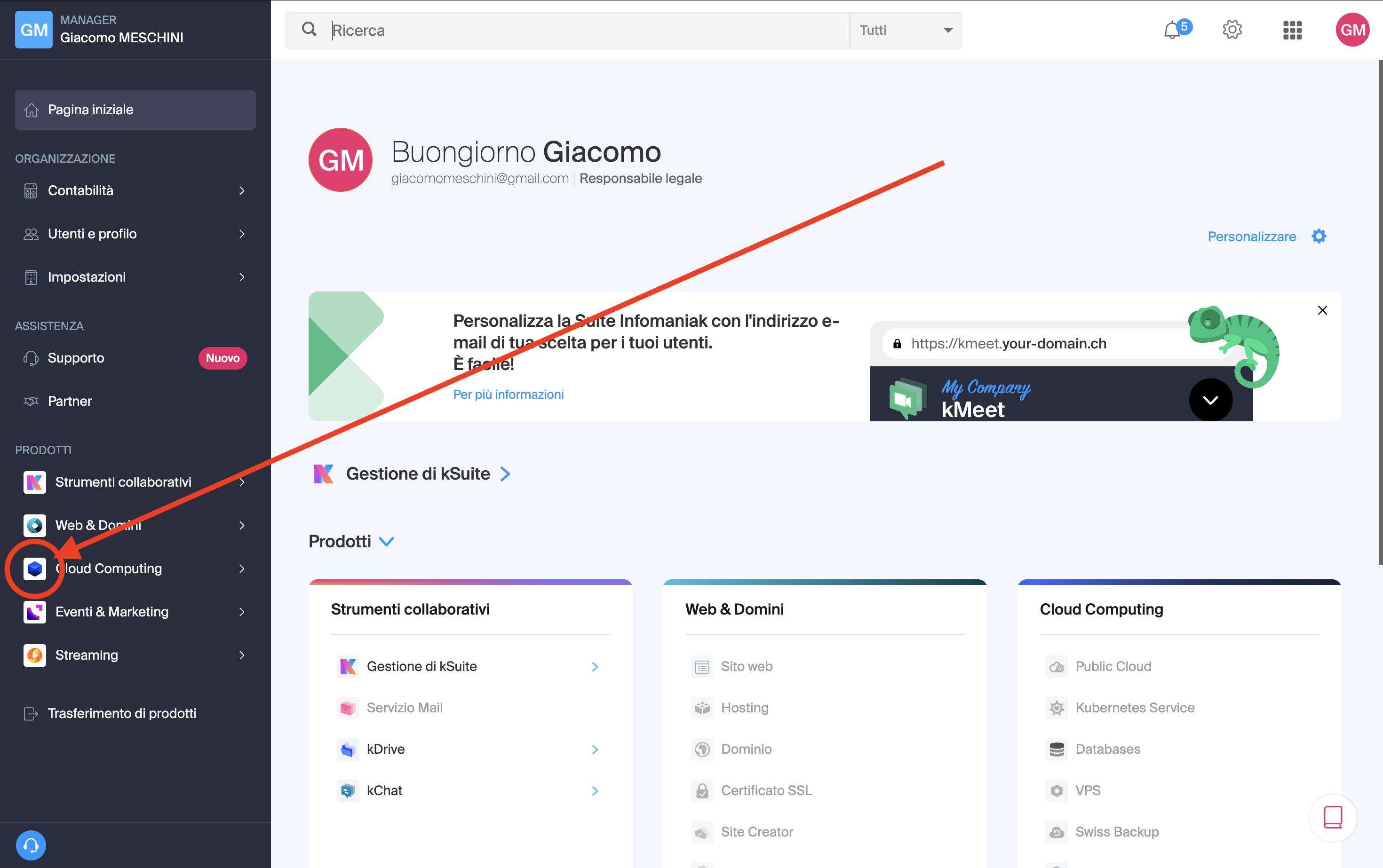The image size is (1383, 868).
Task: Open the Sito web link
Action: [x=747, y=666]
